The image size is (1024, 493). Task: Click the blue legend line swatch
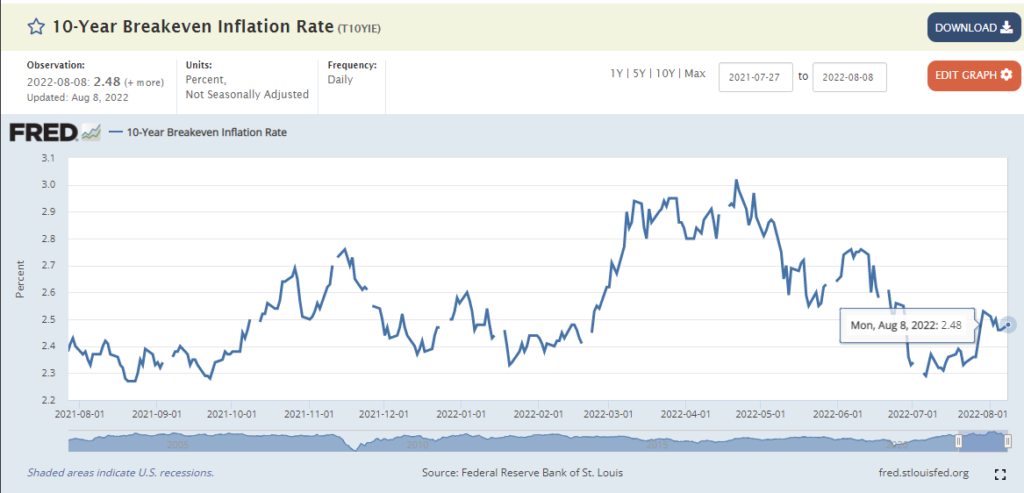[x=115, y=132]
